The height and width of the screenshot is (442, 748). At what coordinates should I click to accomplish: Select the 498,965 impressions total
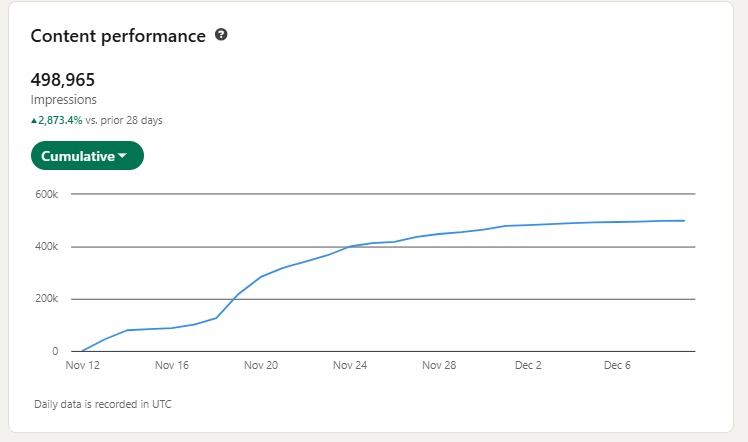(63, 80)
